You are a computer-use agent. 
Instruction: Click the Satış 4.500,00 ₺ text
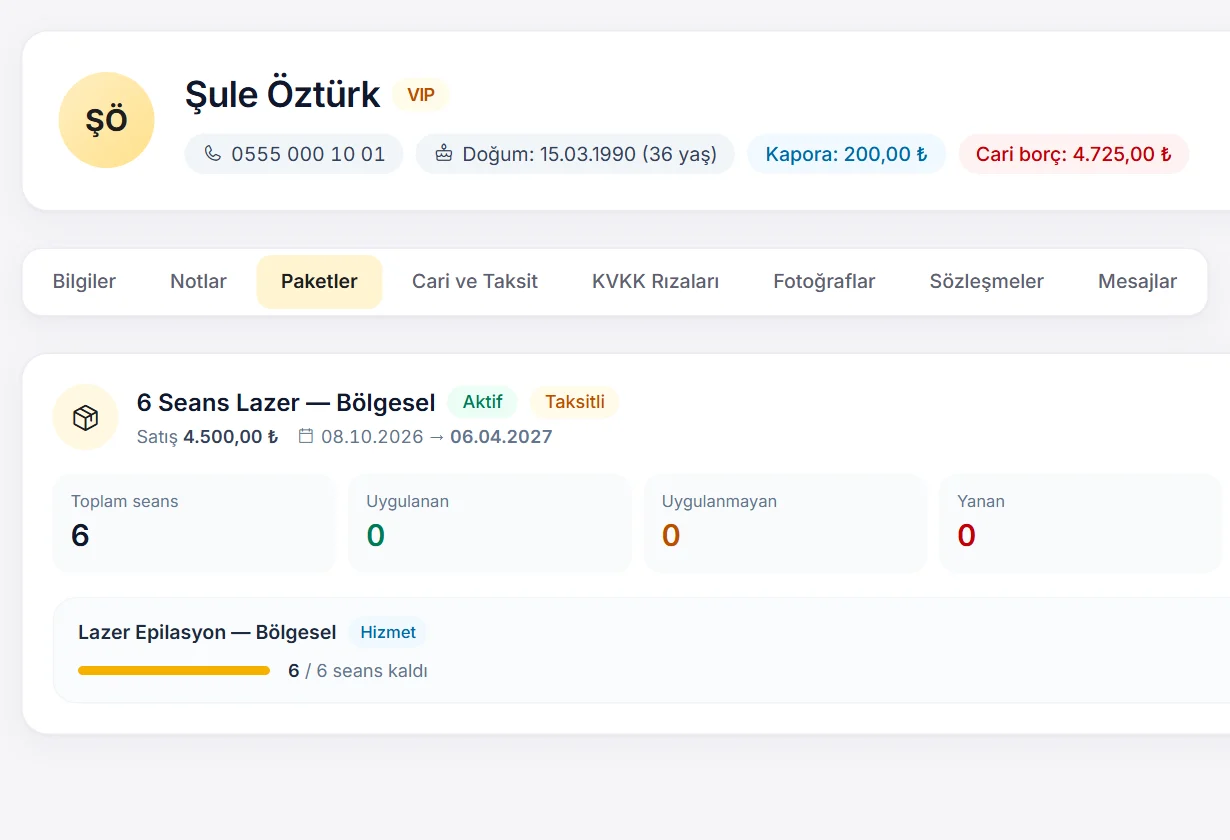[x=207, y=437]
